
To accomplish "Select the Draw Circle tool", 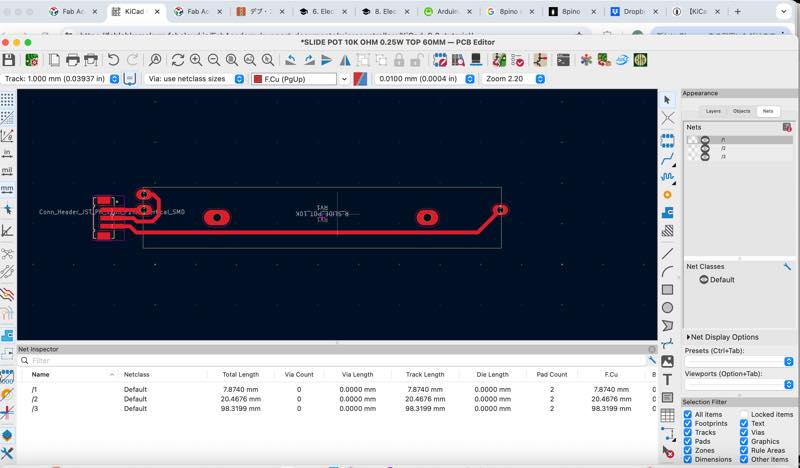I will pos(667,308).
